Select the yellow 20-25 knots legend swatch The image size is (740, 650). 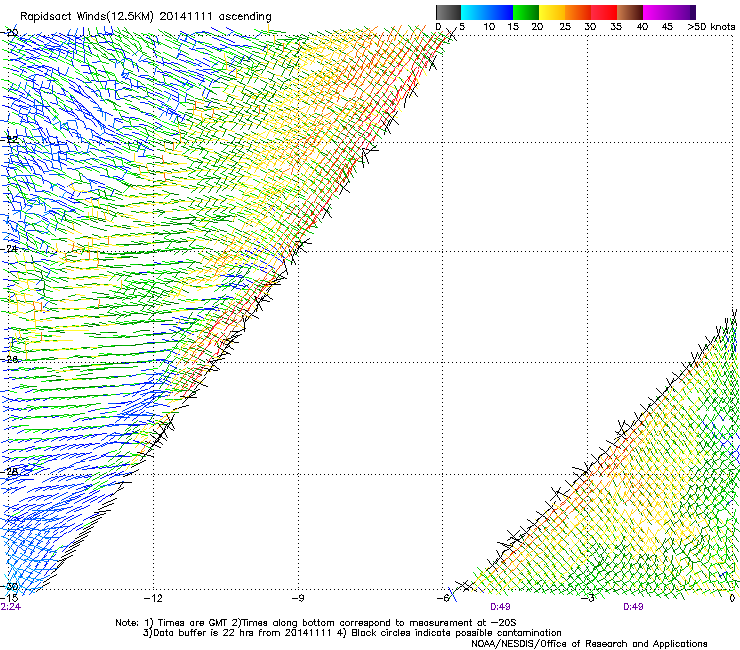[x=552, y=12]
